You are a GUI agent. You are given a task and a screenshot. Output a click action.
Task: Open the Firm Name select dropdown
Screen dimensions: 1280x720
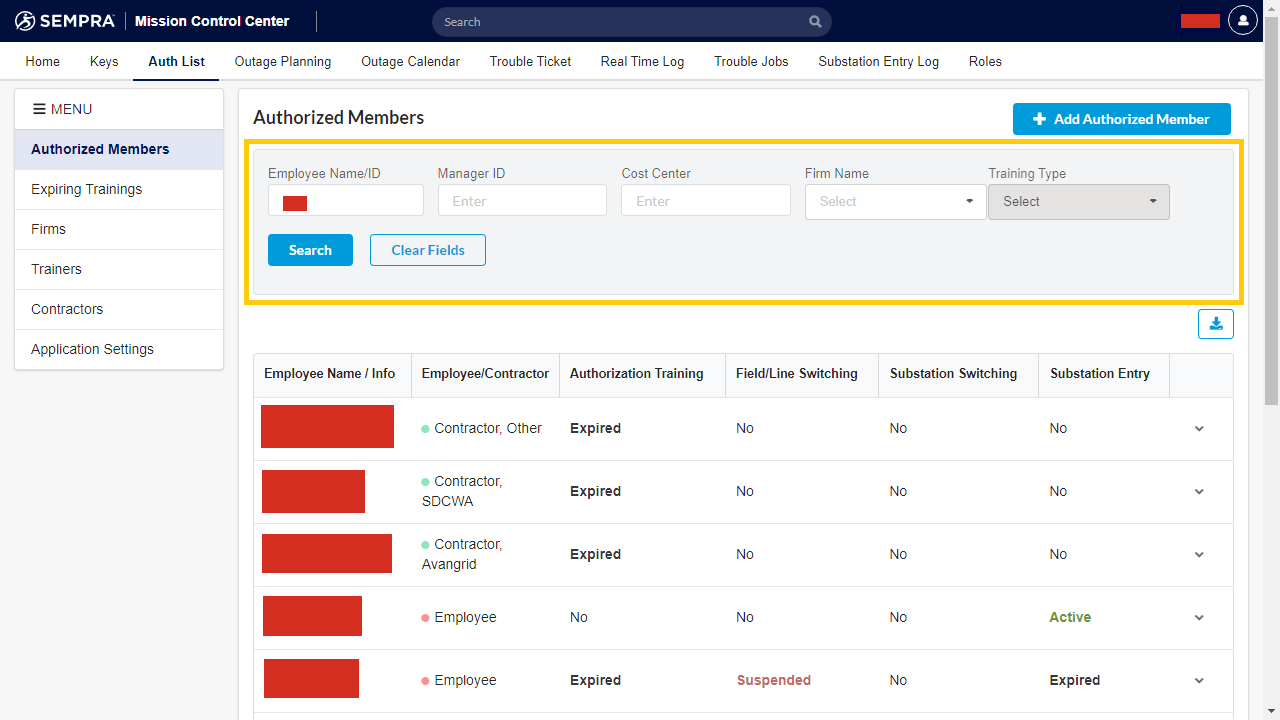click(x=894, y=201)
